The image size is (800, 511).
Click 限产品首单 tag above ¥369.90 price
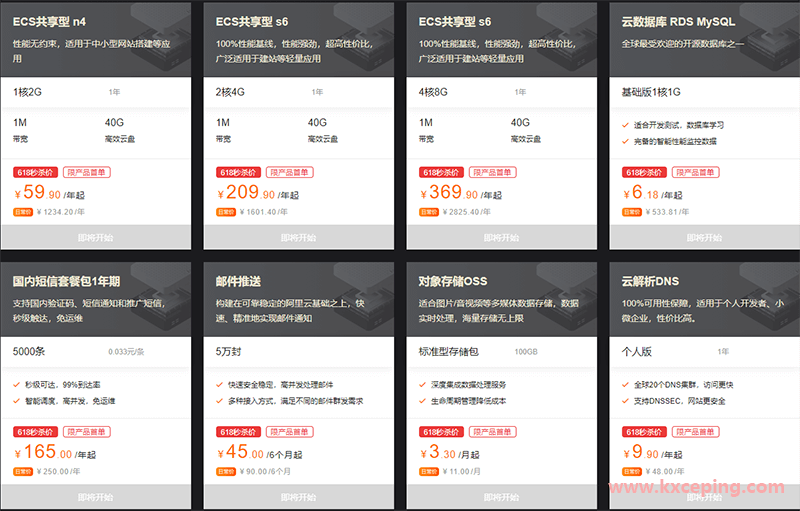click(x=493, y=172)
